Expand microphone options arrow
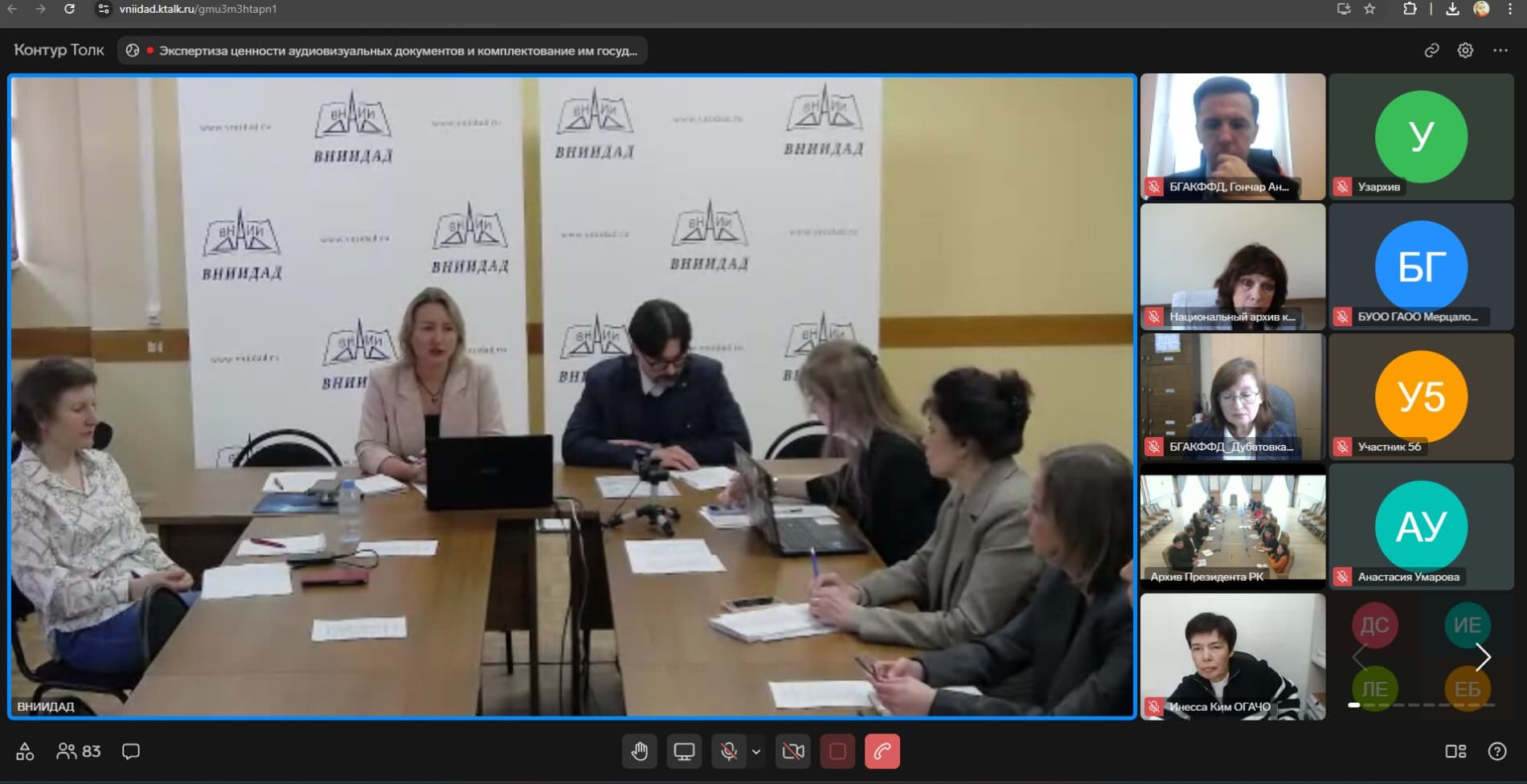Image resolution: width=1527 pixels, height=784 pixels. [x=756, y=752]
